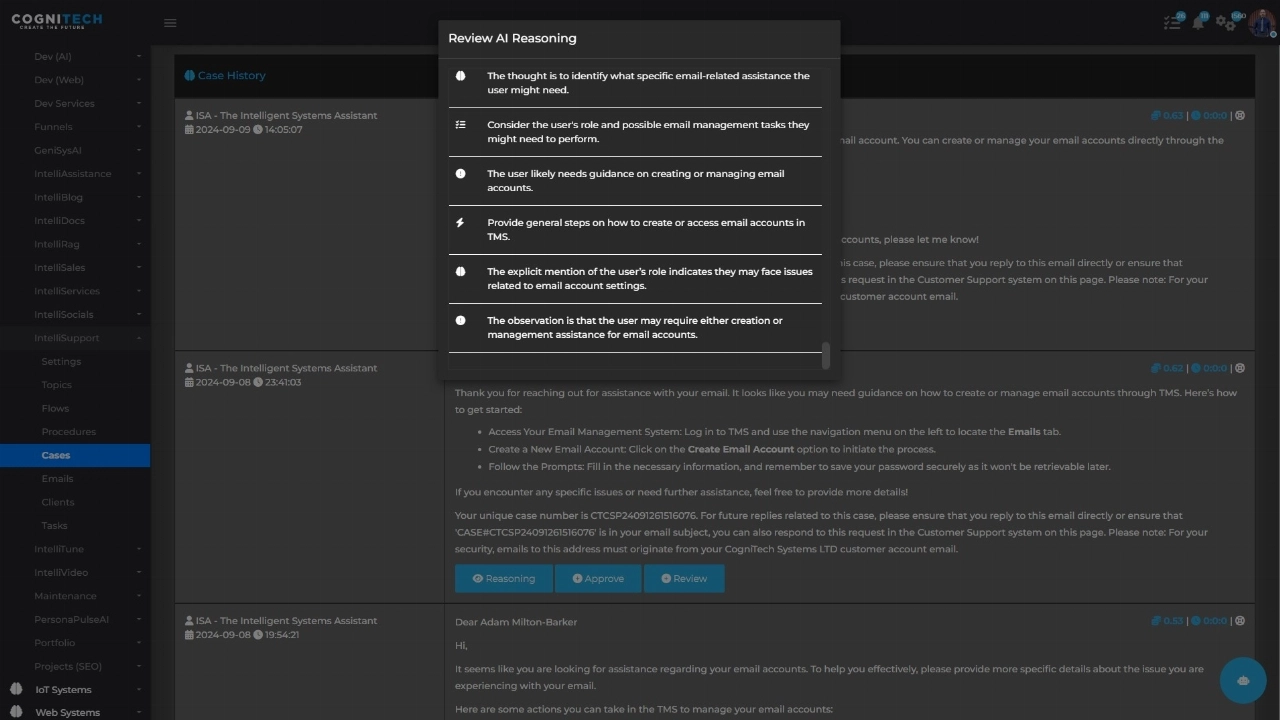The height and width of the screenshot is (720, 1280).
Task: Open the floating chatbot assistant button
Action: tap(1243, 680)
